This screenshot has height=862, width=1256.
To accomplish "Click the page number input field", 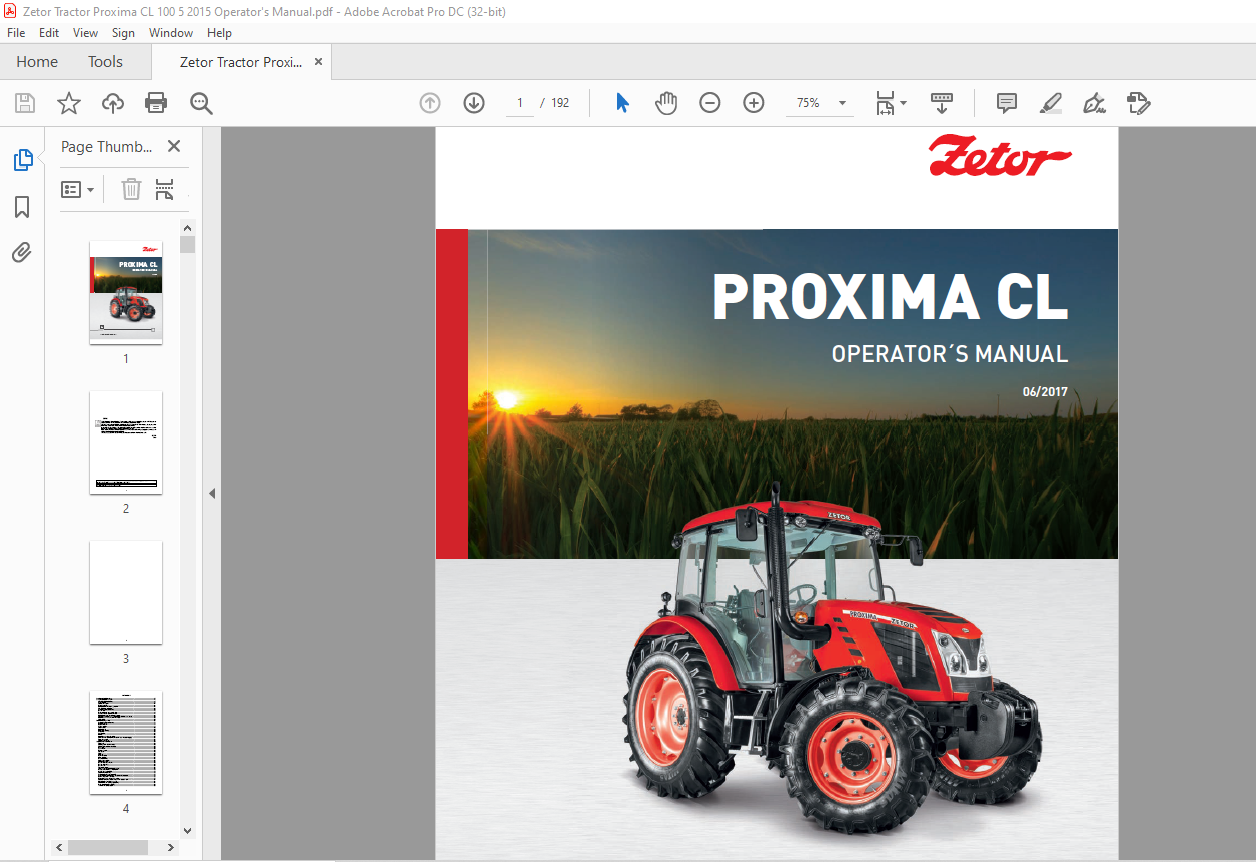I will [x=520, y=103].
